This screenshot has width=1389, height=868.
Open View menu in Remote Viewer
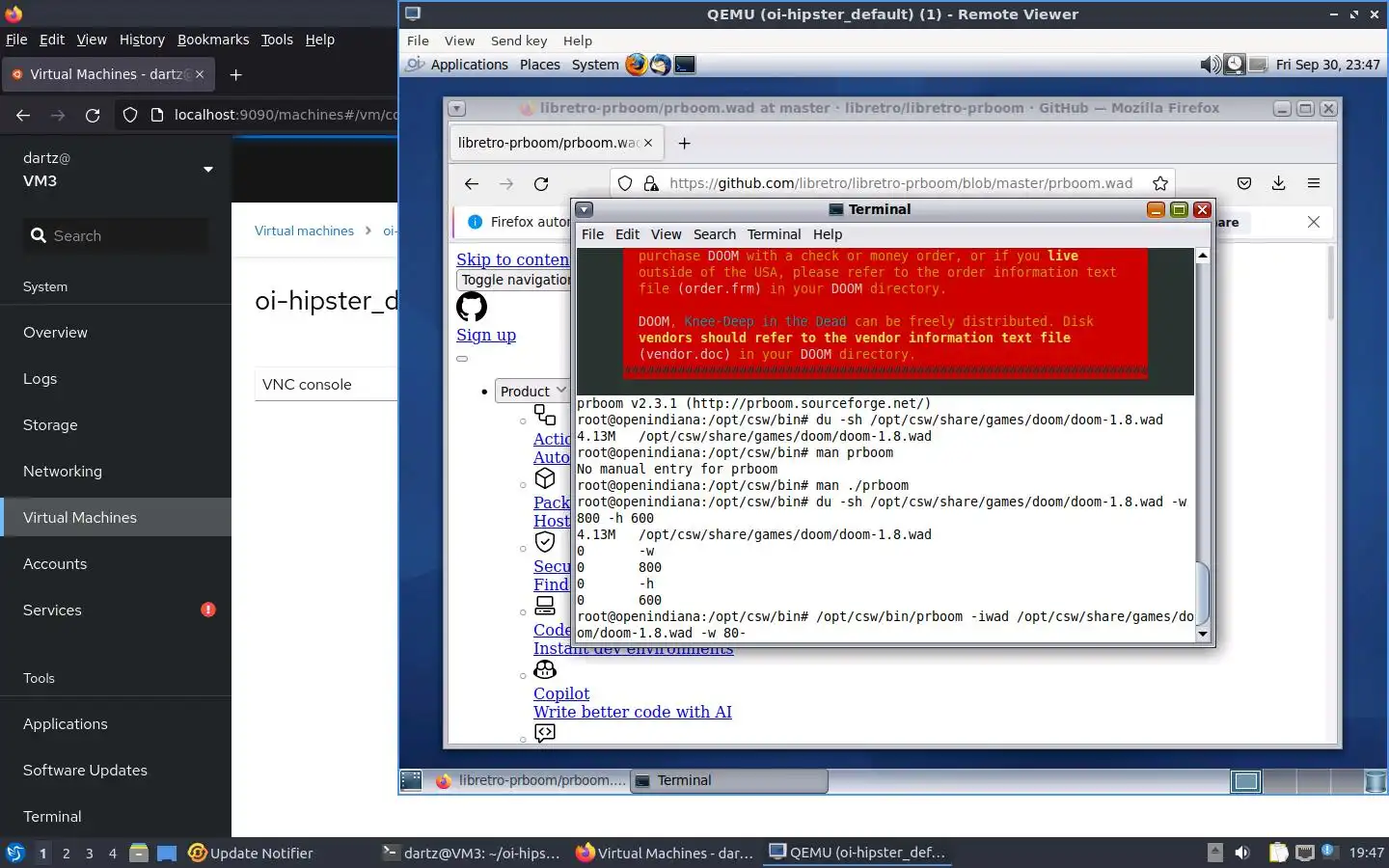point(459,41)
